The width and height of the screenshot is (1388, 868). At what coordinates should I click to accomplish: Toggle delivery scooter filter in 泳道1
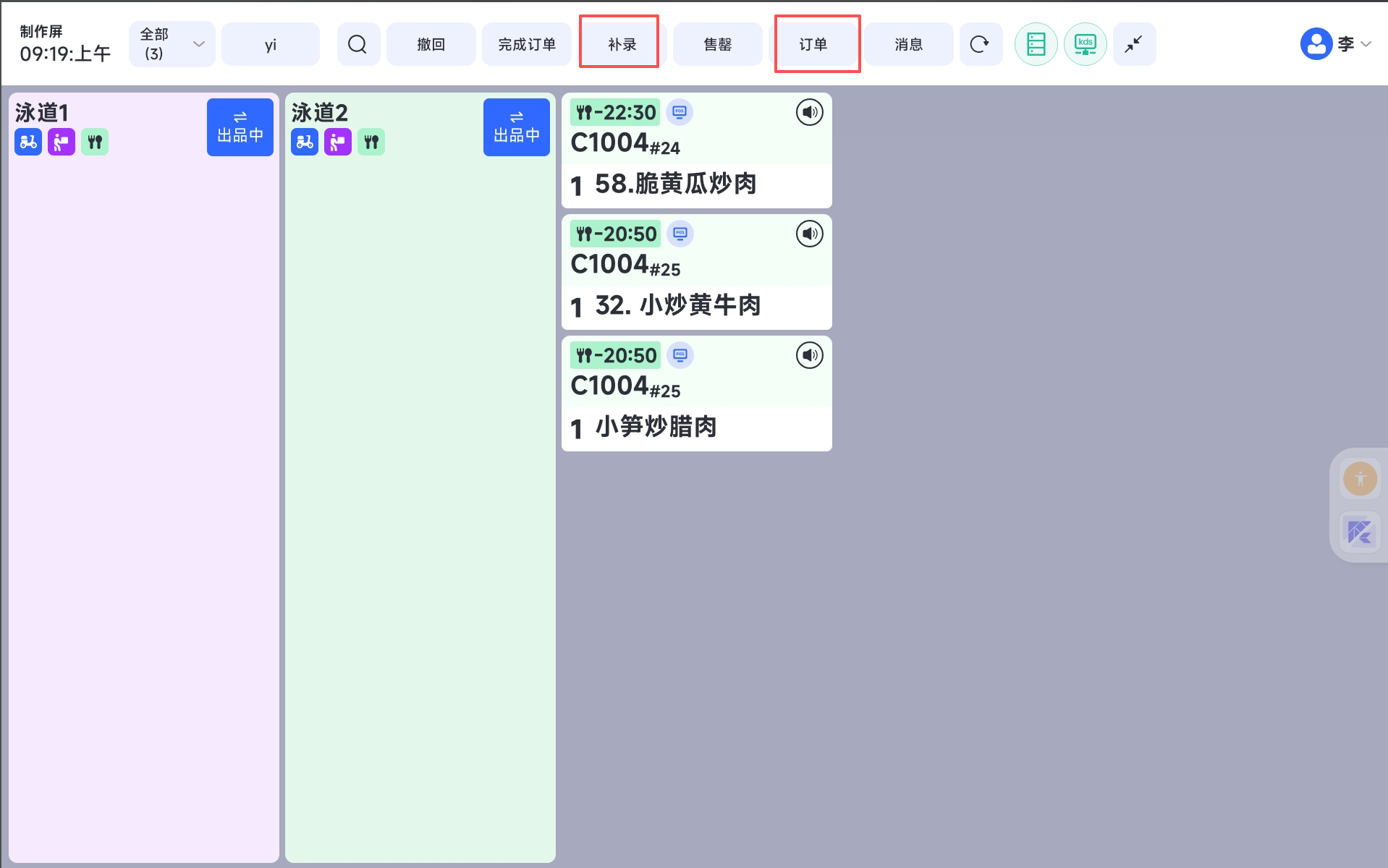28,142
